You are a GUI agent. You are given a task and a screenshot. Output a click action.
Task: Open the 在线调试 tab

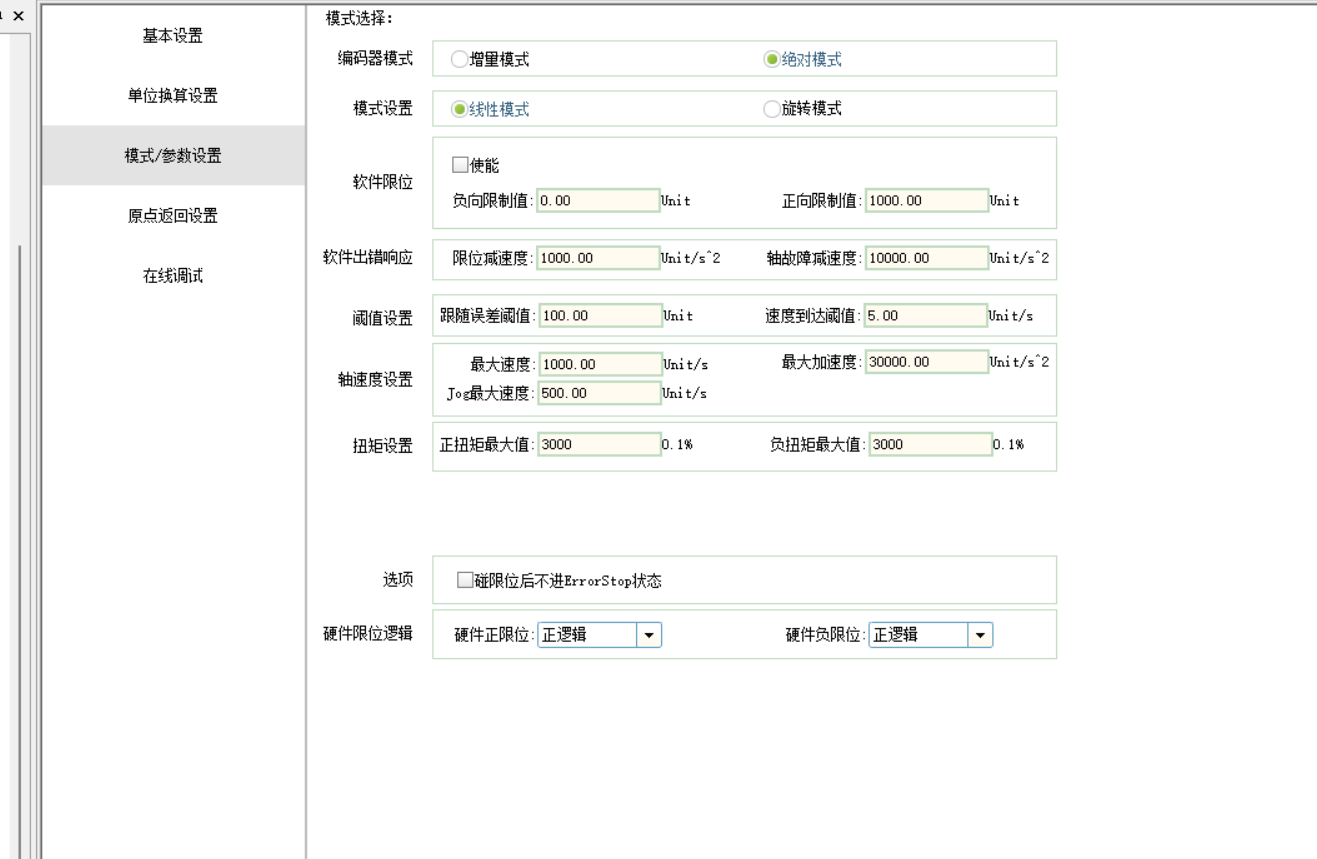pos(173,276)
